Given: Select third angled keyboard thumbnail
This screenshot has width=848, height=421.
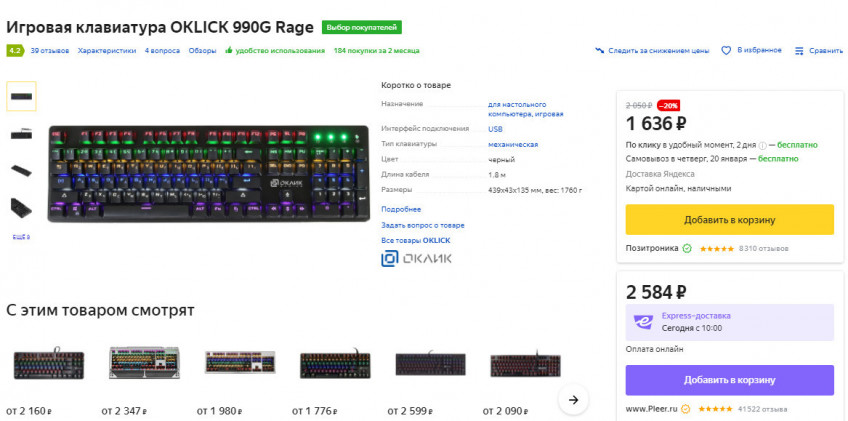Looking at the screenshot, I should point(21,171).
